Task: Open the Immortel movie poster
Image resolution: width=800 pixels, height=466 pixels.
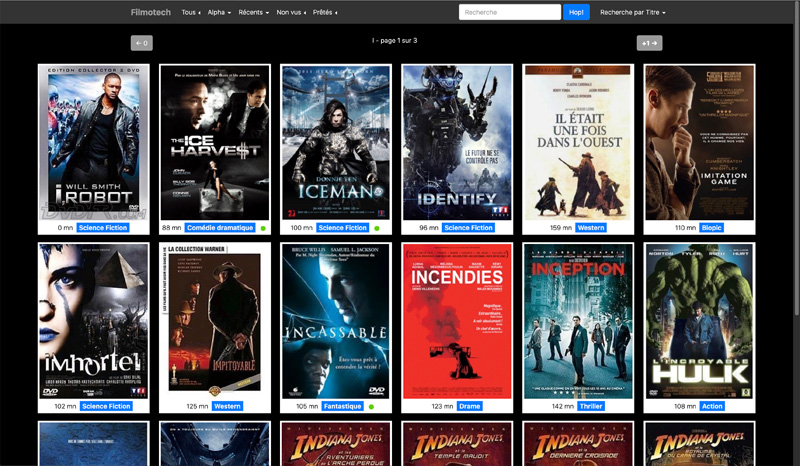Action: [x=94, y=321]
